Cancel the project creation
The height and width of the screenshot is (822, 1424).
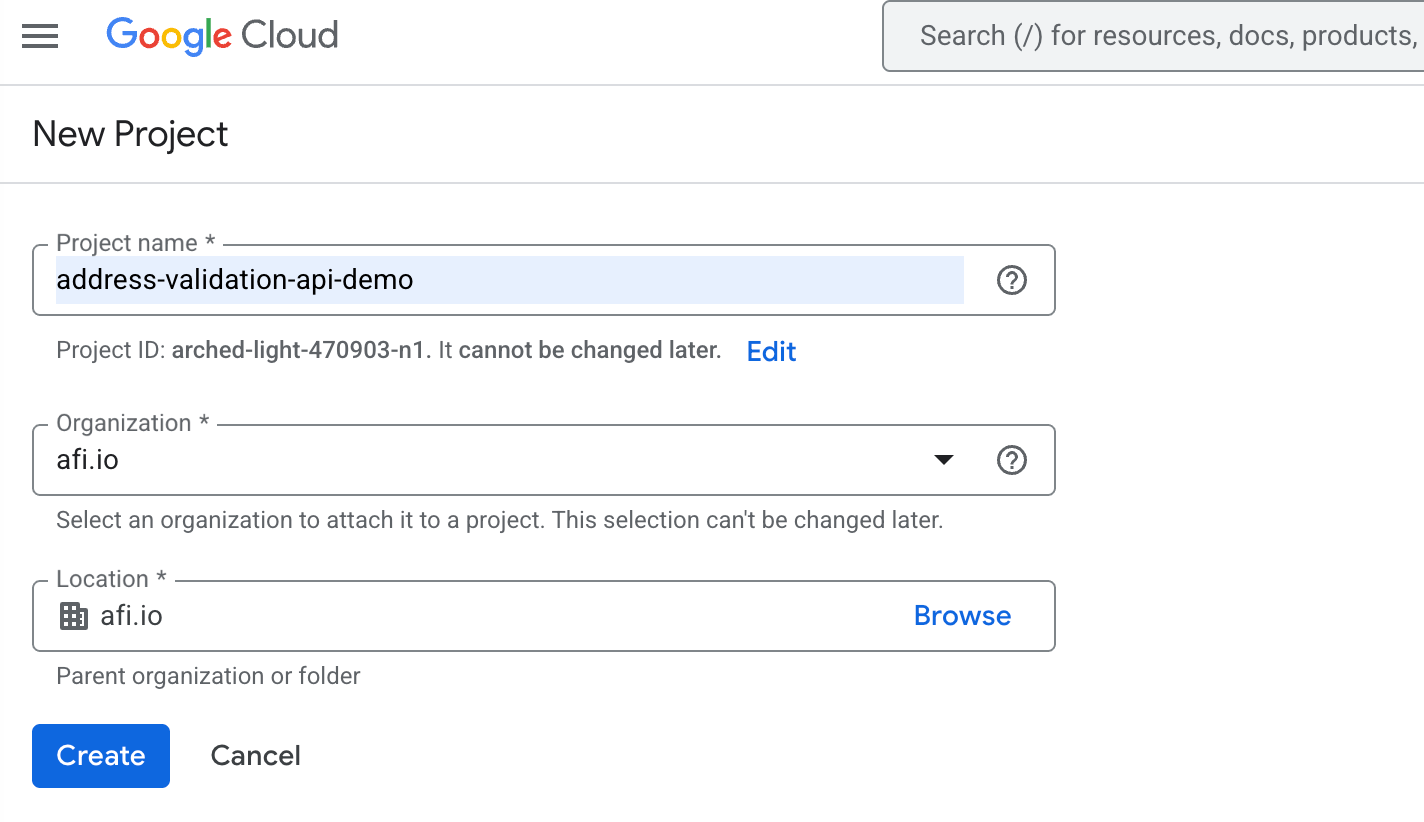[255, 756]
